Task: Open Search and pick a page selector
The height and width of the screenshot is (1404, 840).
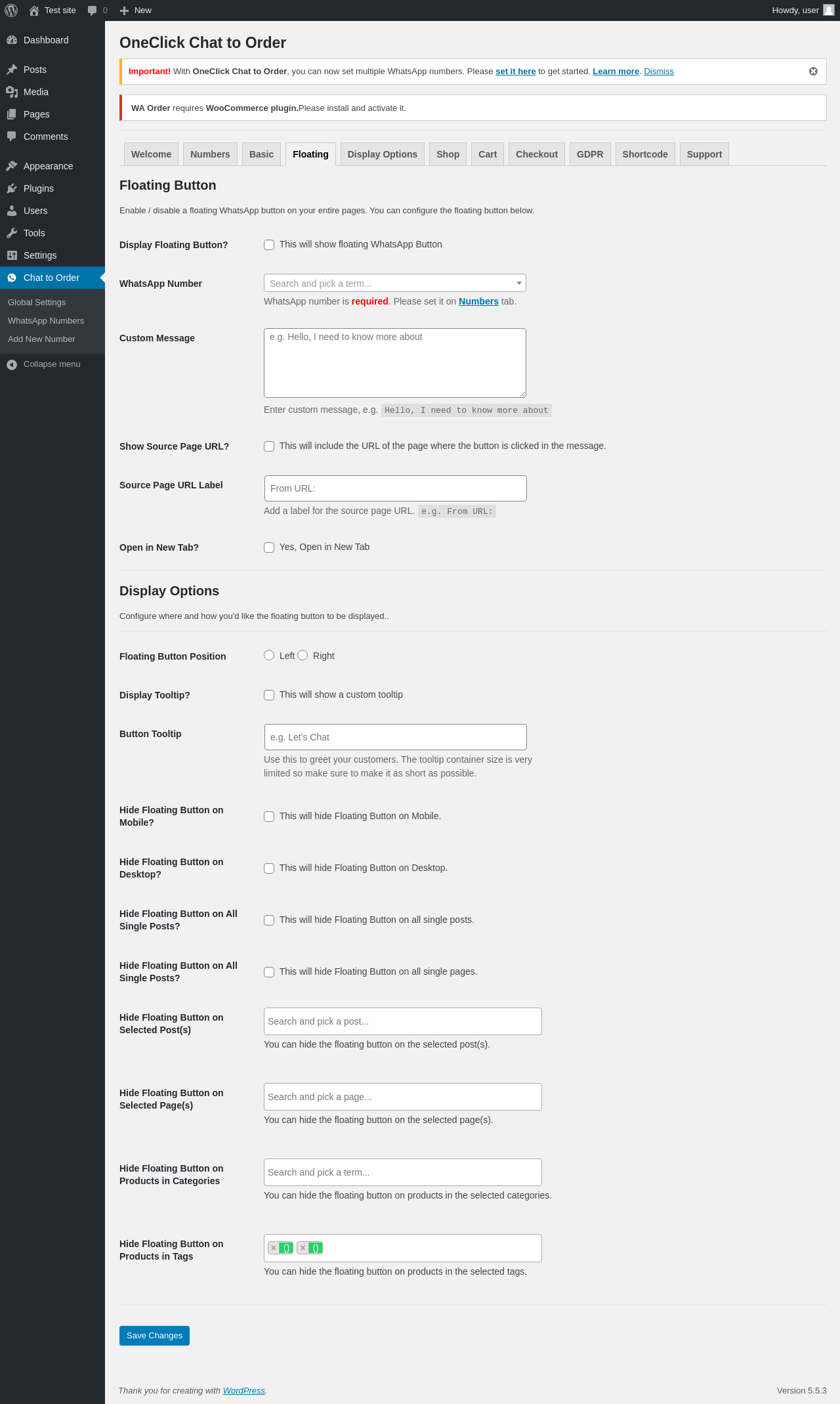Action: tap(403, 1097)
